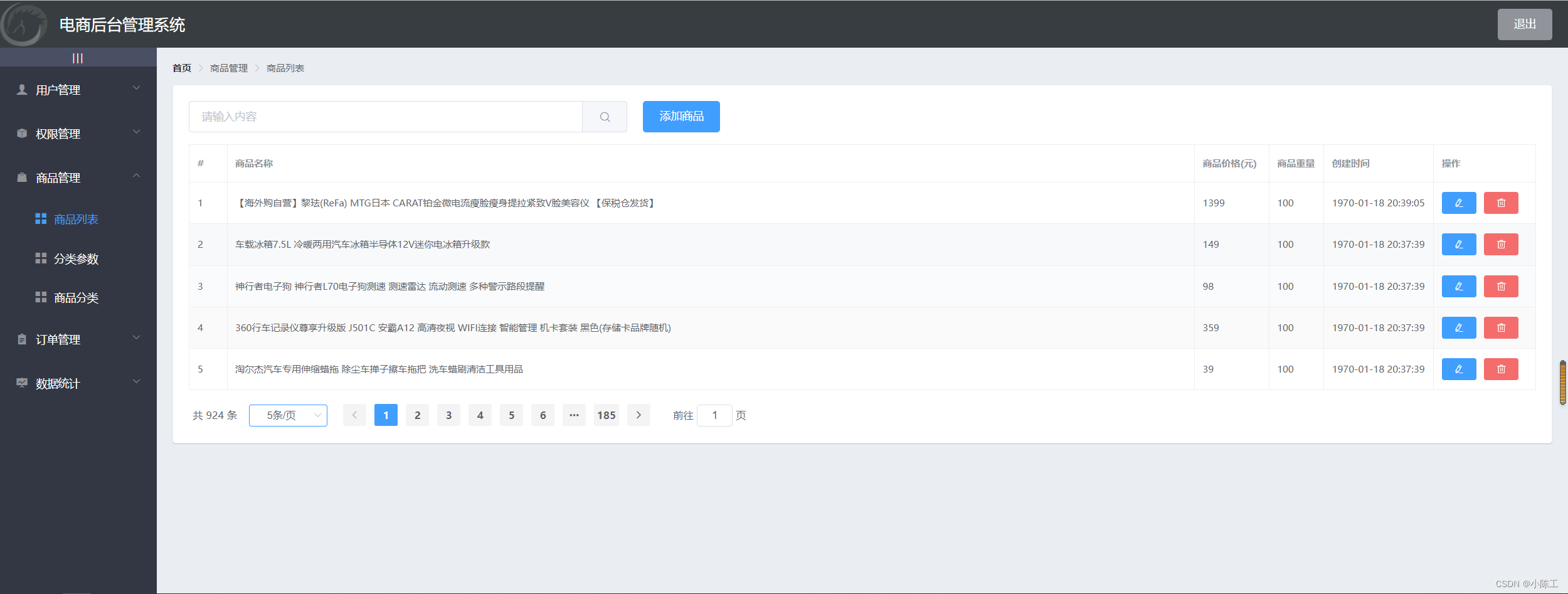Click the 共 924 条 total count text
Viewport: 1568px width, 594px height.
point(215,415)
